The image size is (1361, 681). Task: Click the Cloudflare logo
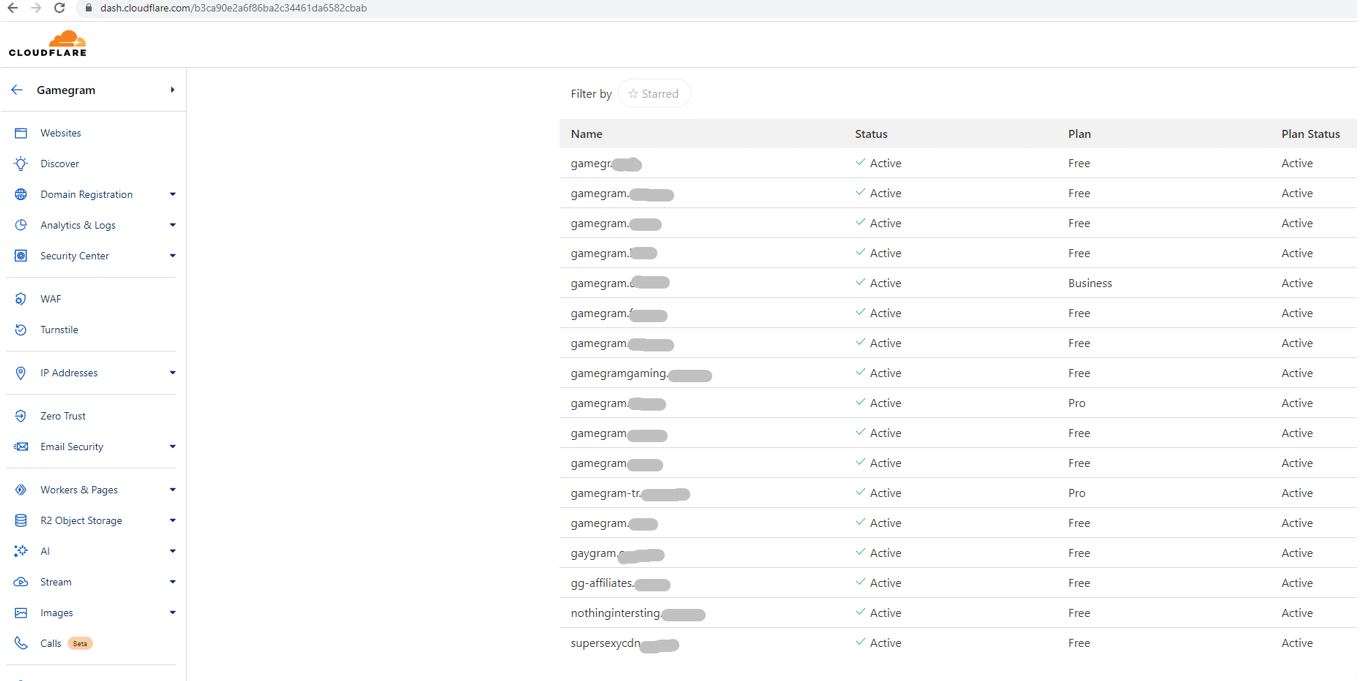(48, 44)
